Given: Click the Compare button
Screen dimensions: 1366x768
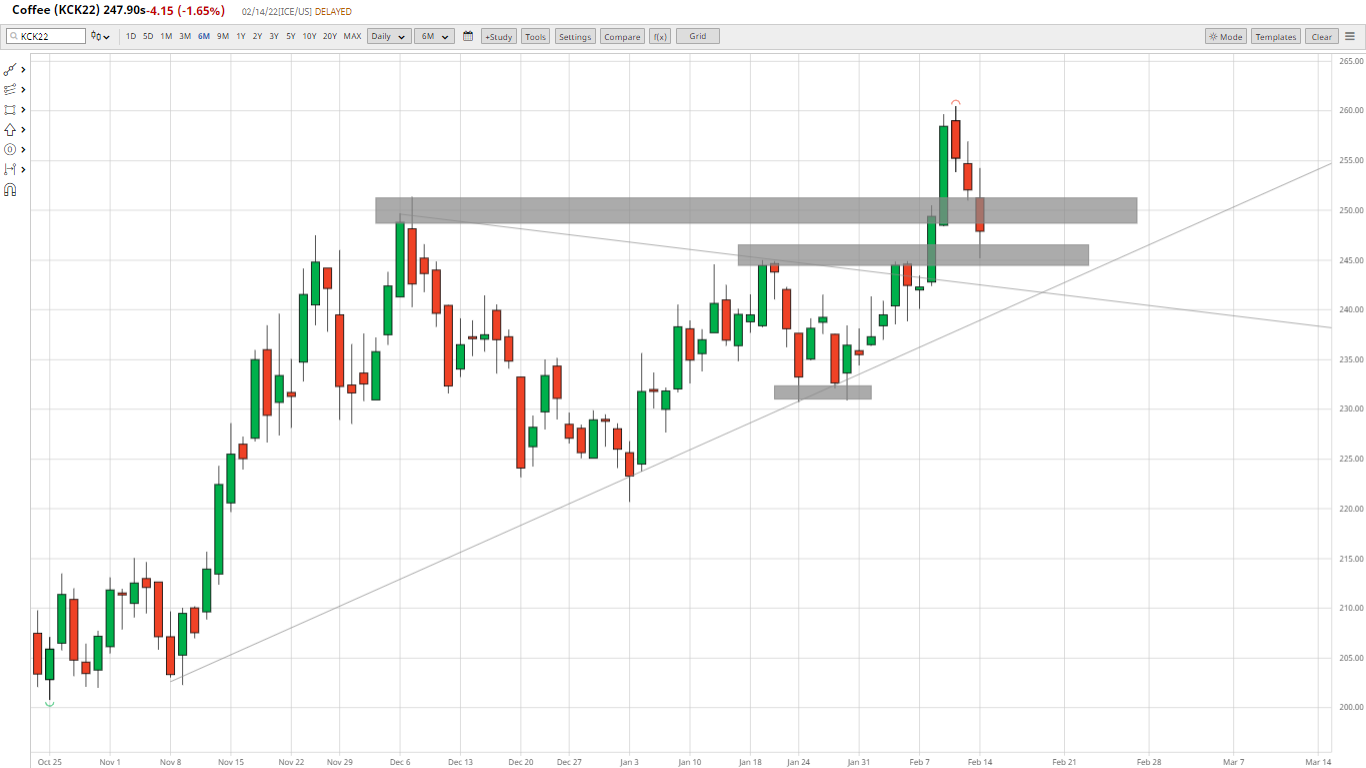Looking at the screenshot, I should click(622, 36).
